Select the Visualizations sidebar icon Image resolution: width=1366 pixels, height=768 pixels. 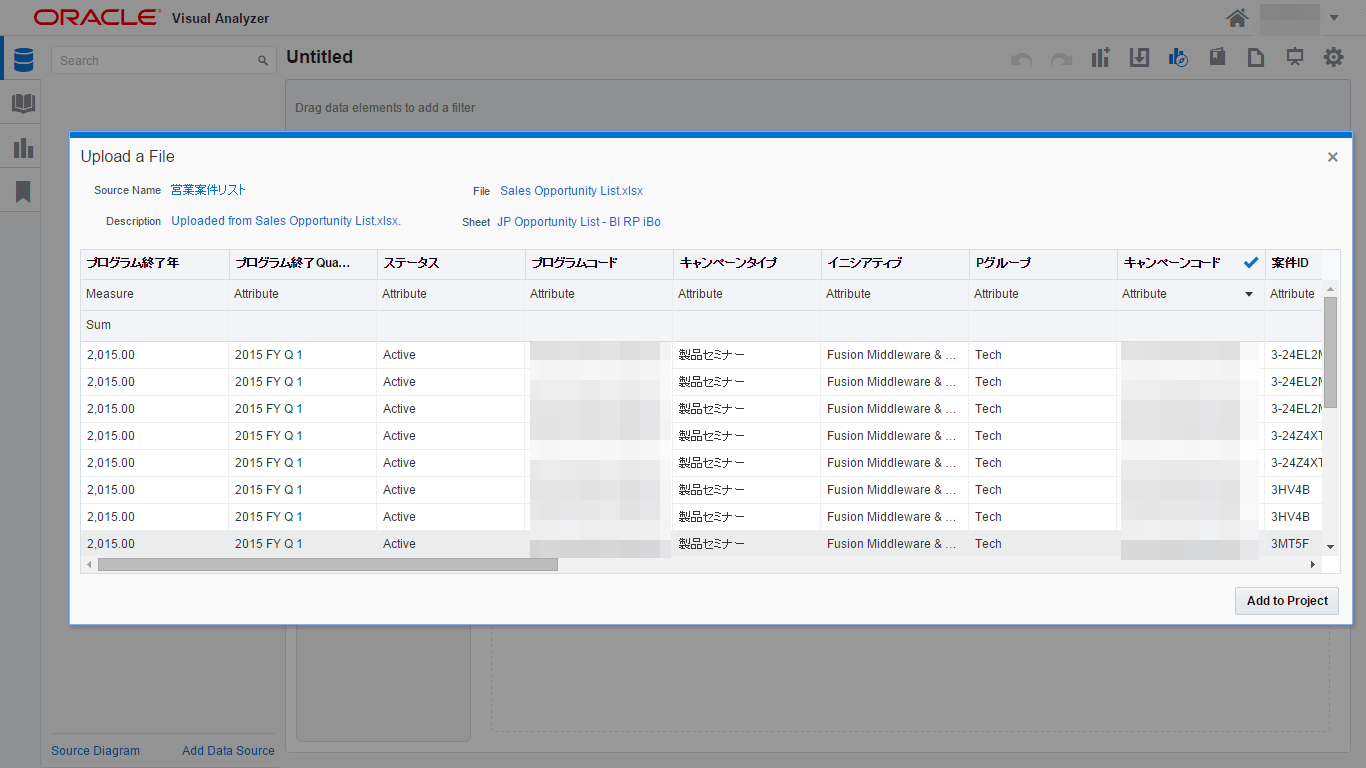(x=20, y=147)
